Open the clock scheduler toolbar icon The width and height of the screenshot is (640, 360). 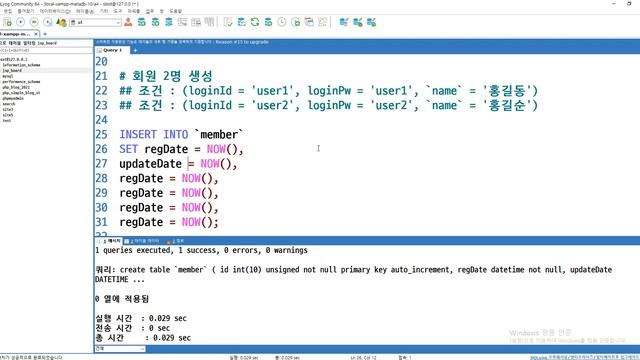pos(282,22)
